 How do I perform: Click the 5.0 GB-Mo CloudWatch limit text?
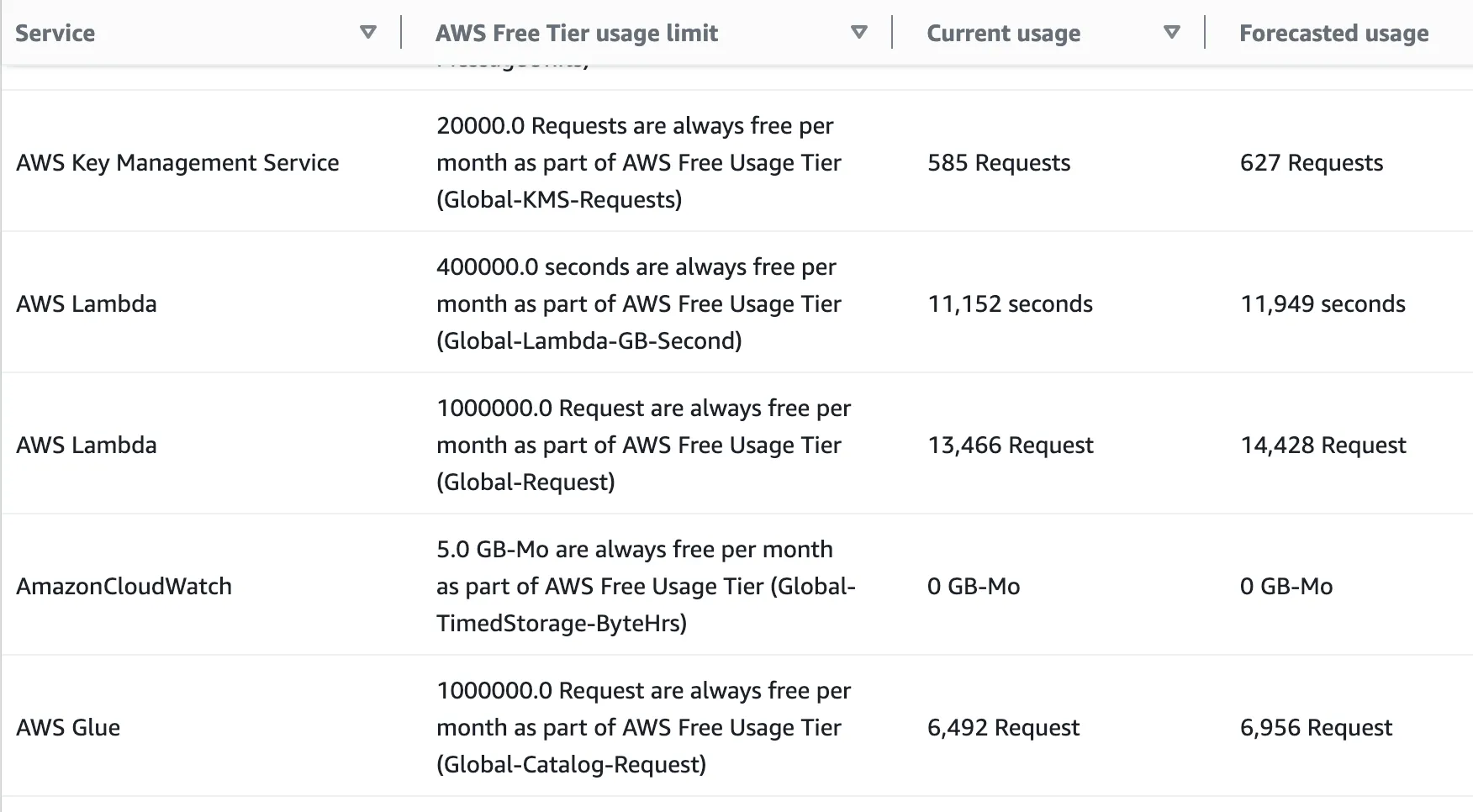(x=646, y=587)
